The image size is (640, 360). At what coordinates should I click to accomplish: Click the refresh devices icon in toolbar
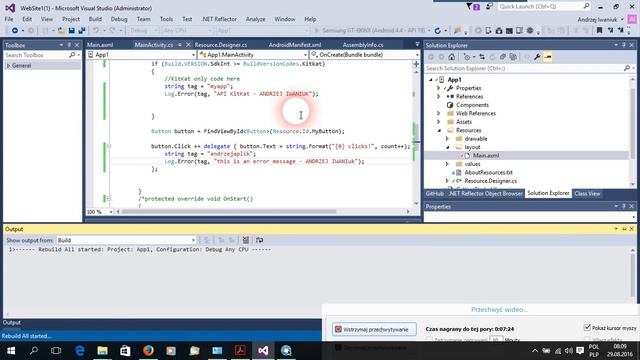click(x=438, y=31)
